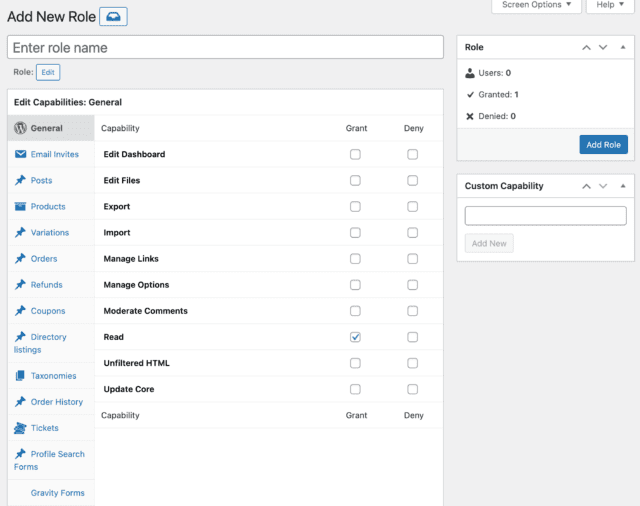Click the Tickets icon in sidebar

click(20, 428)
